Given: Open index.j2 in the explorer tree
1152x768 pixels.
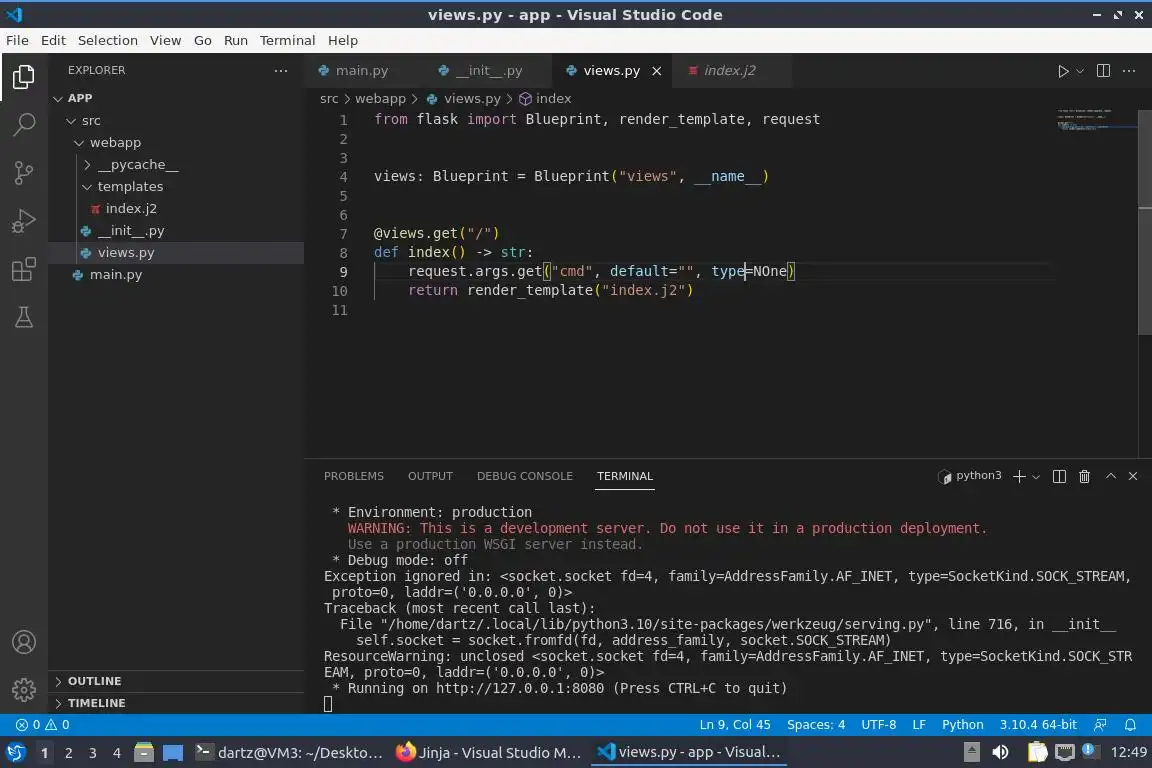Looking at the screenshot, I should pyautogui.click(x=131, y=209).
